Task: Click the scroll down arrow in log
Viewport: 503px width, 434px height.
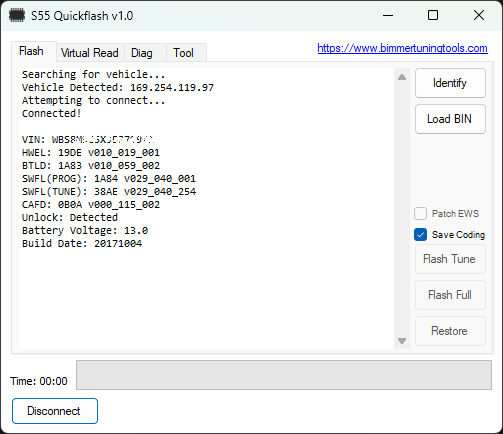Action: pyautogui.click(x=402, y=341)
